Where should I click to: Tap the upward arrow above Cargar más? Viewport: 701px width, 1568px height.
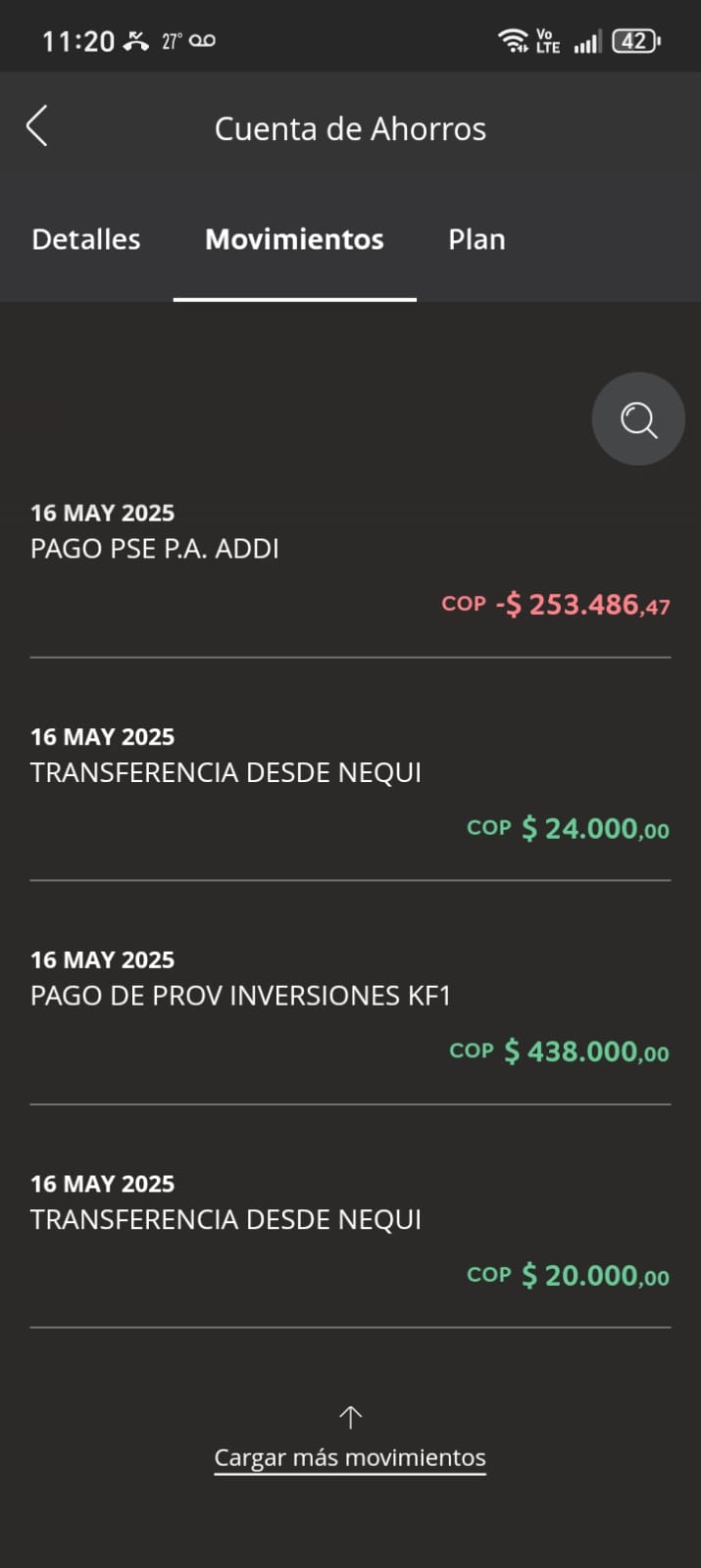click(350, 1417)
